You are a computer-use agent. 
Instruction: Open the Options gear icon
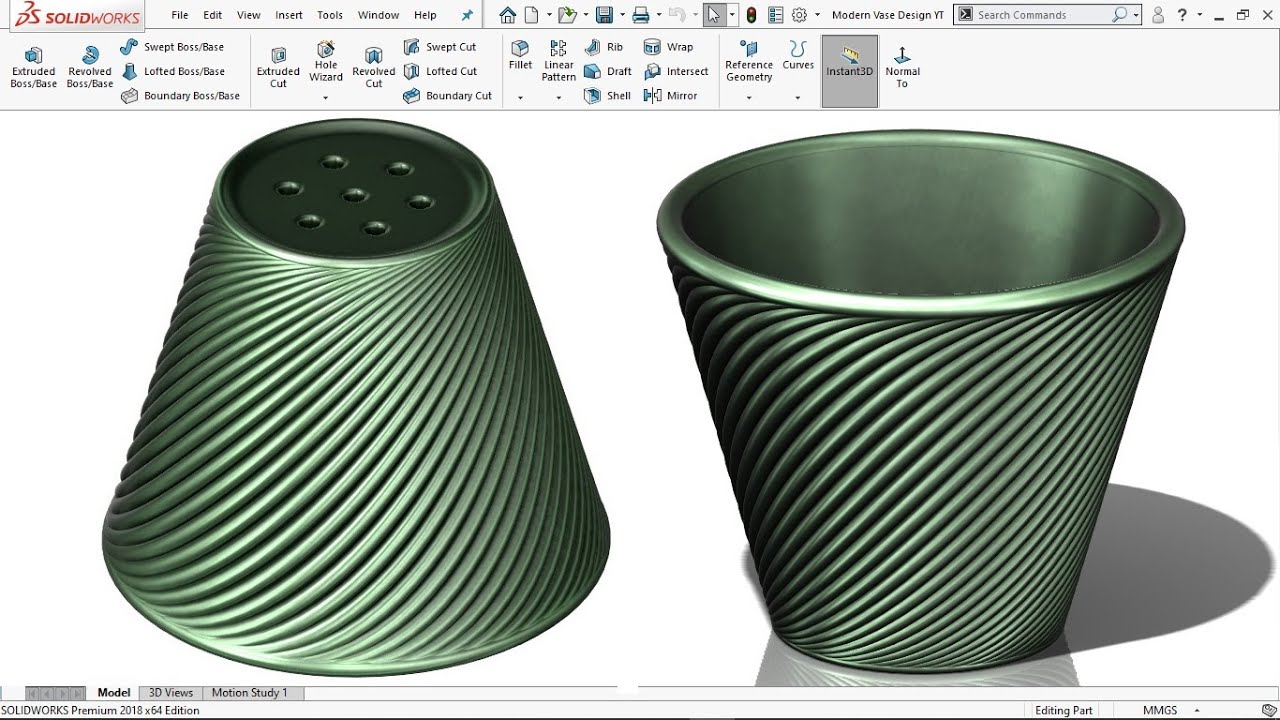799,15
